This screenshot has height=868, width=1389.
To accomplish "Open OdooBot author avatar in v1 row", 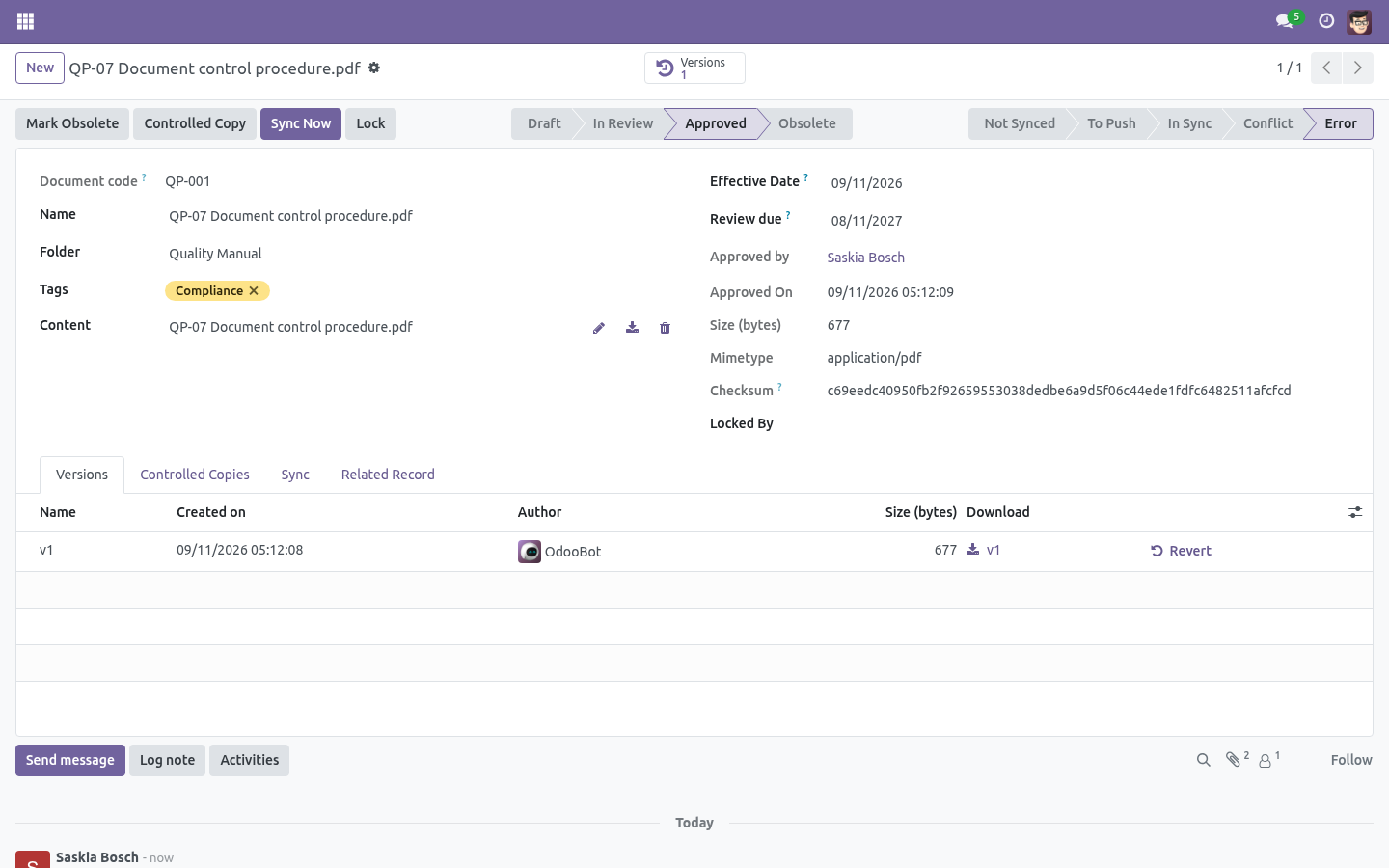I will pos(530,552).
